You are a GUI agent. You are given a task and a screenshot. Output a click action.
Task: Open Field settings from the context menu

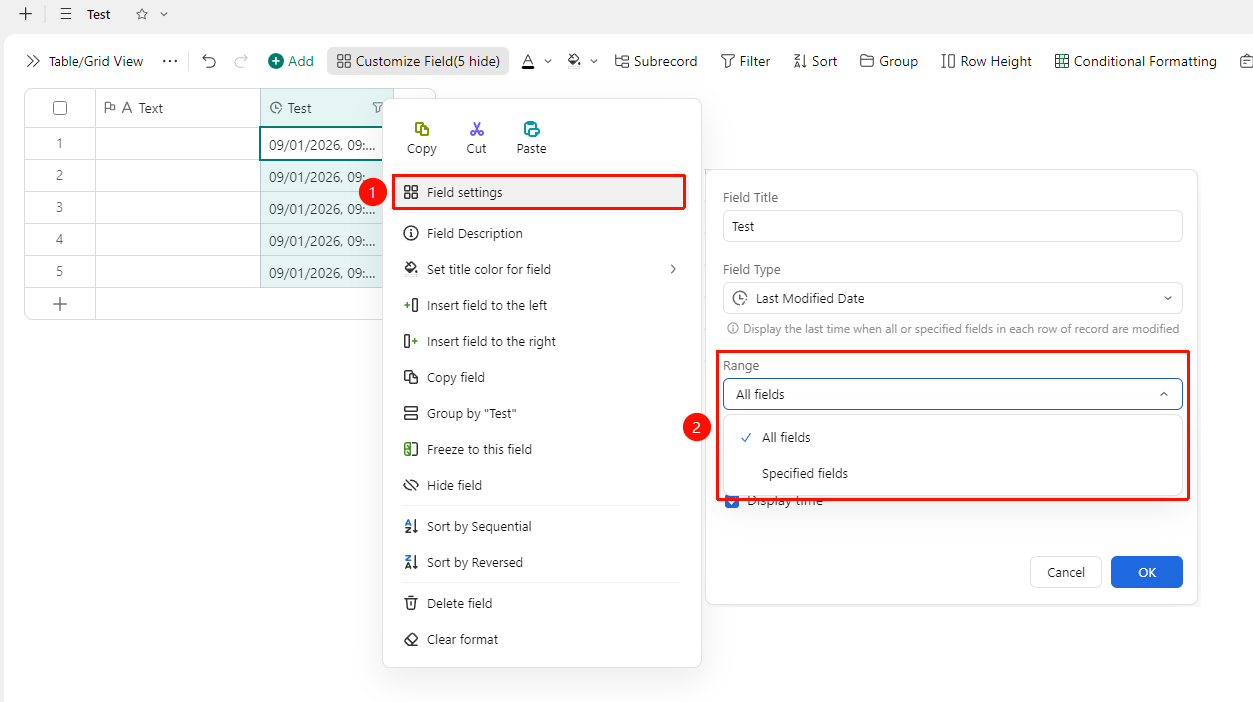click(x=539, y=192)
